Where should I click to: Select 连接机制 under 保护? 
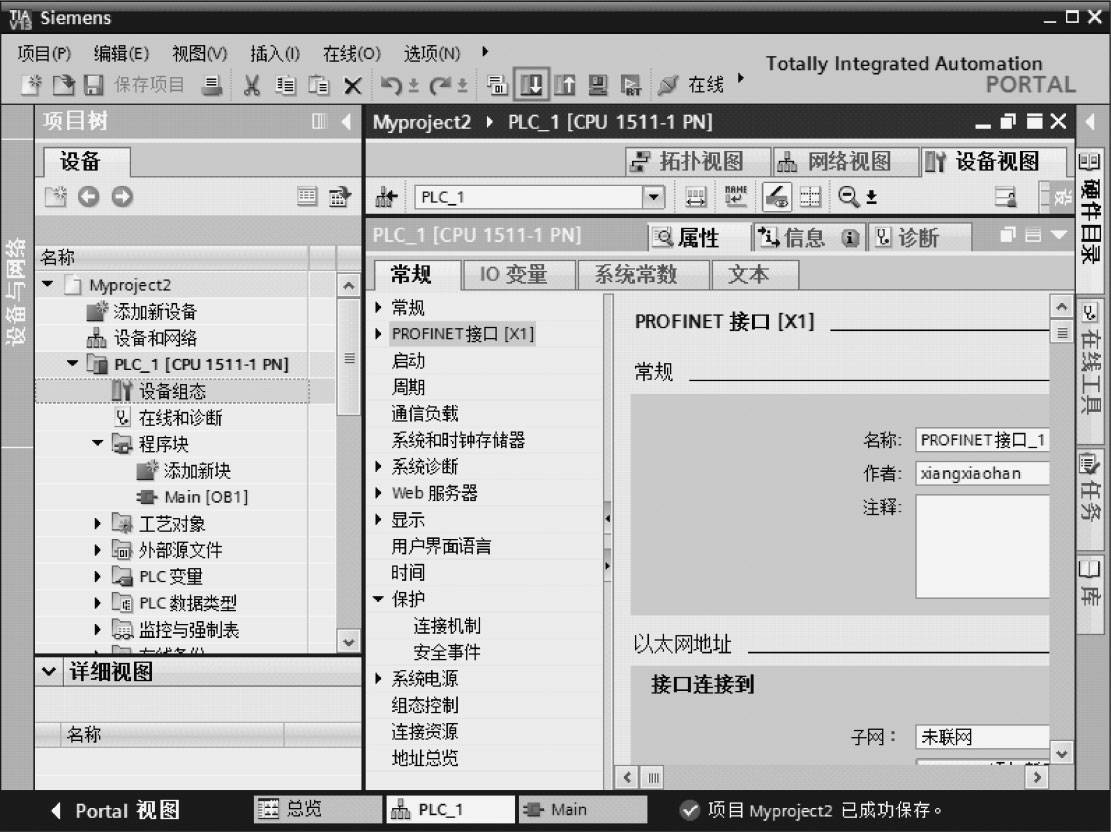click(x=447, y=626)
